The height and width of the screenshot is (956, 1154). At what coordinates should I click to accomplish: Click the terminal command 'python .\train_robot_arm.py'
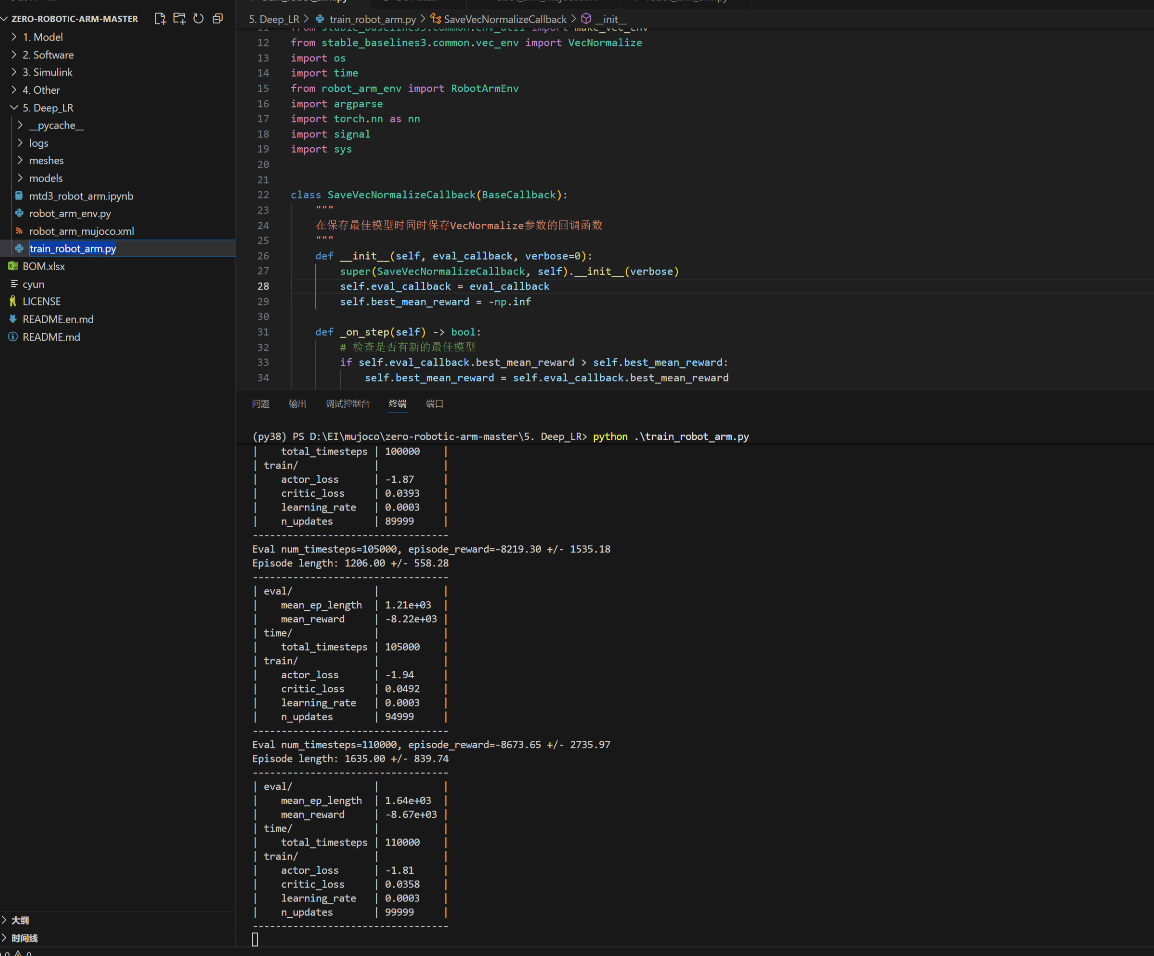[670, 436]
